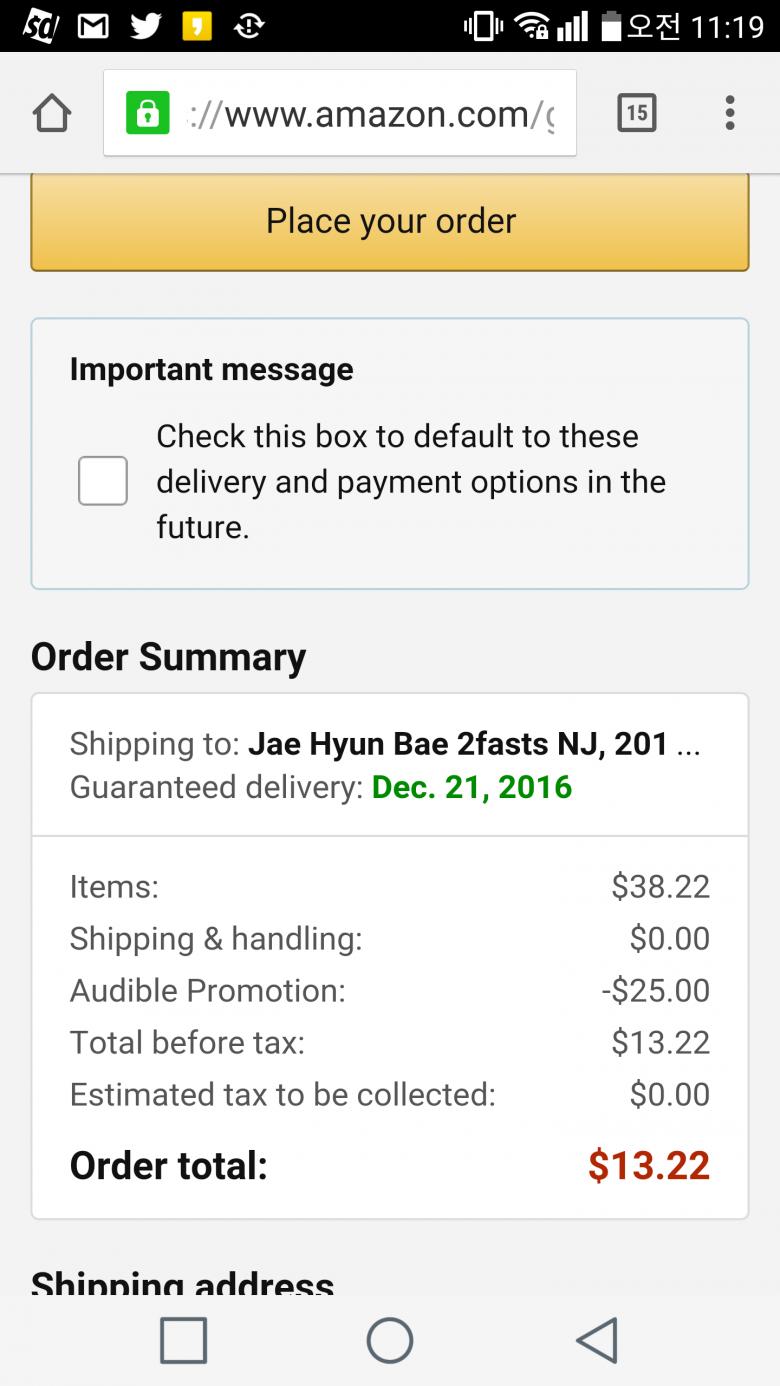Tap the Dec. 21, 2016 guaranteed delivery date
This screenshot has height=1386, width=780.
tap(472, 787)
